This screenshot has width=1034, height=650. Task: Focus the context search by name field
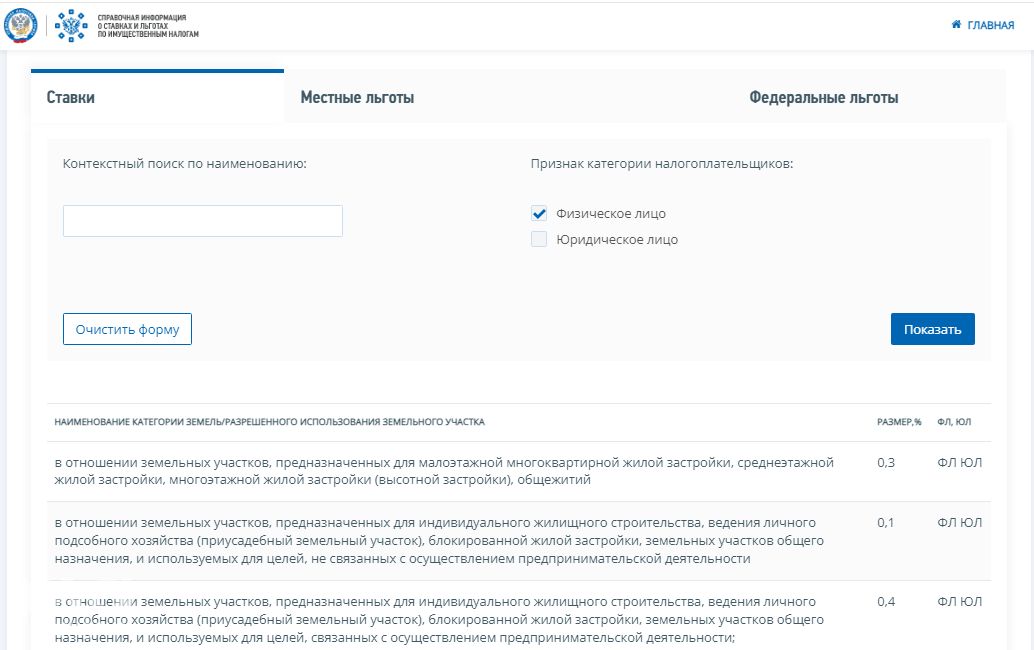203,221
